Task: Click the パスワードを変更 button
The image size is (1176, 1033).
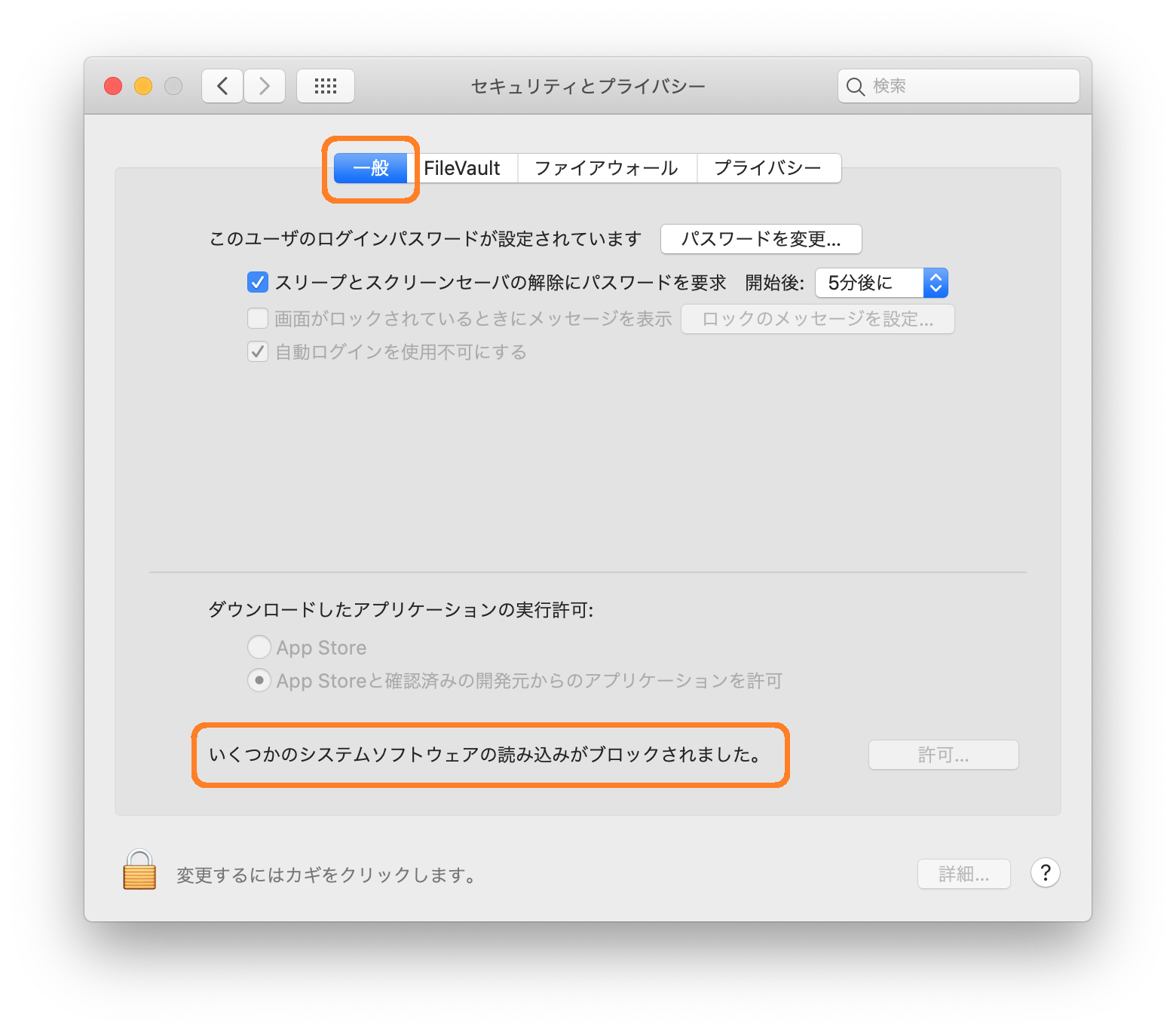Action: (x=761, y=239)
